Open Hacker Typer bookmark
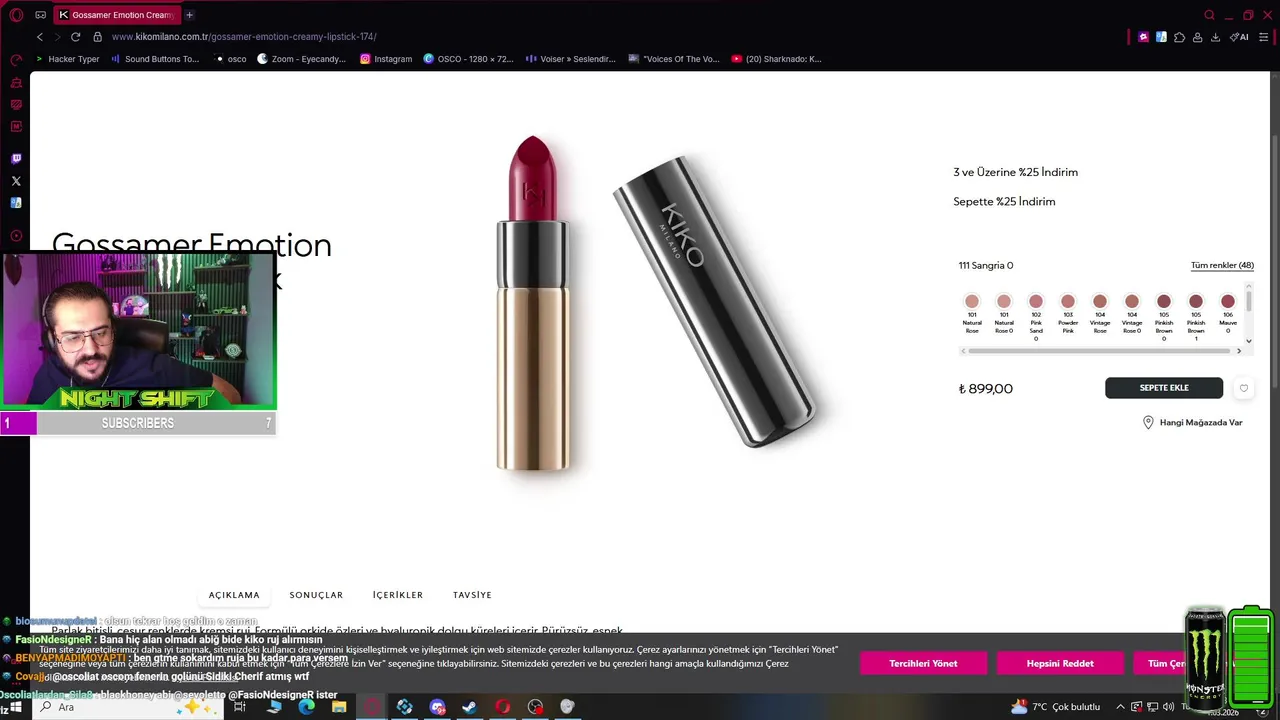1280x720 pixels. tap(67, 59)
